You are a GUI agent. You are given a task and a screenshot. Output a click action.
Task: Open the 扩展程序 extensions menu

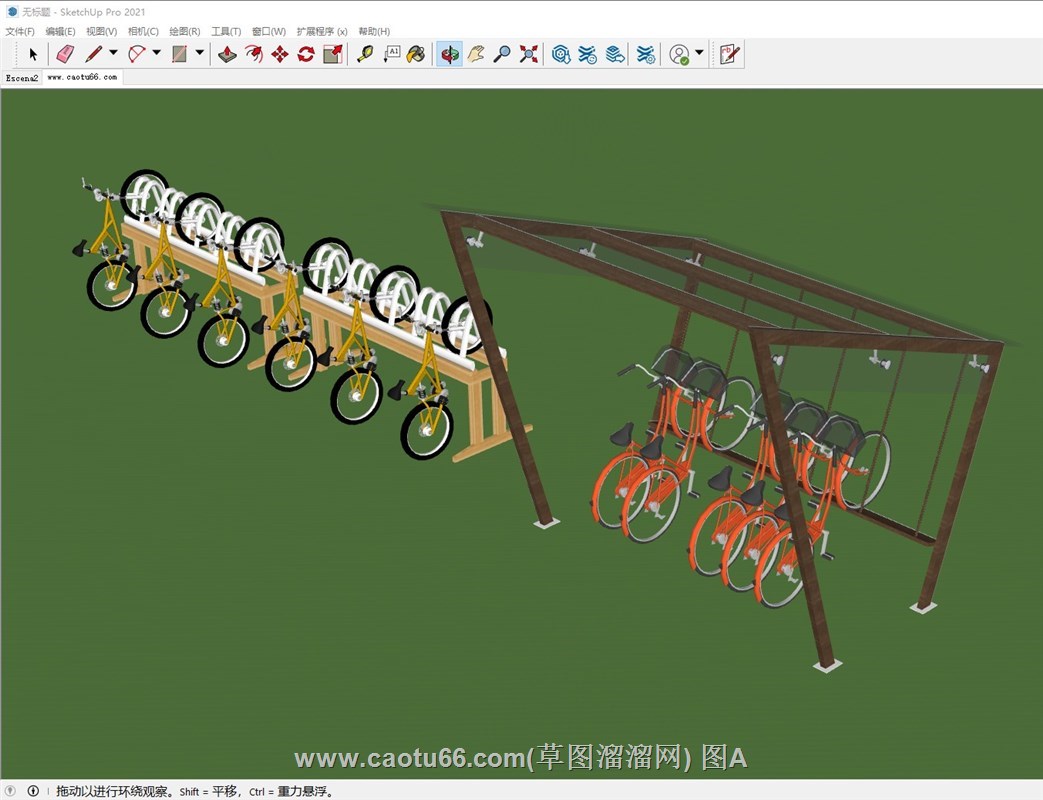322,31
